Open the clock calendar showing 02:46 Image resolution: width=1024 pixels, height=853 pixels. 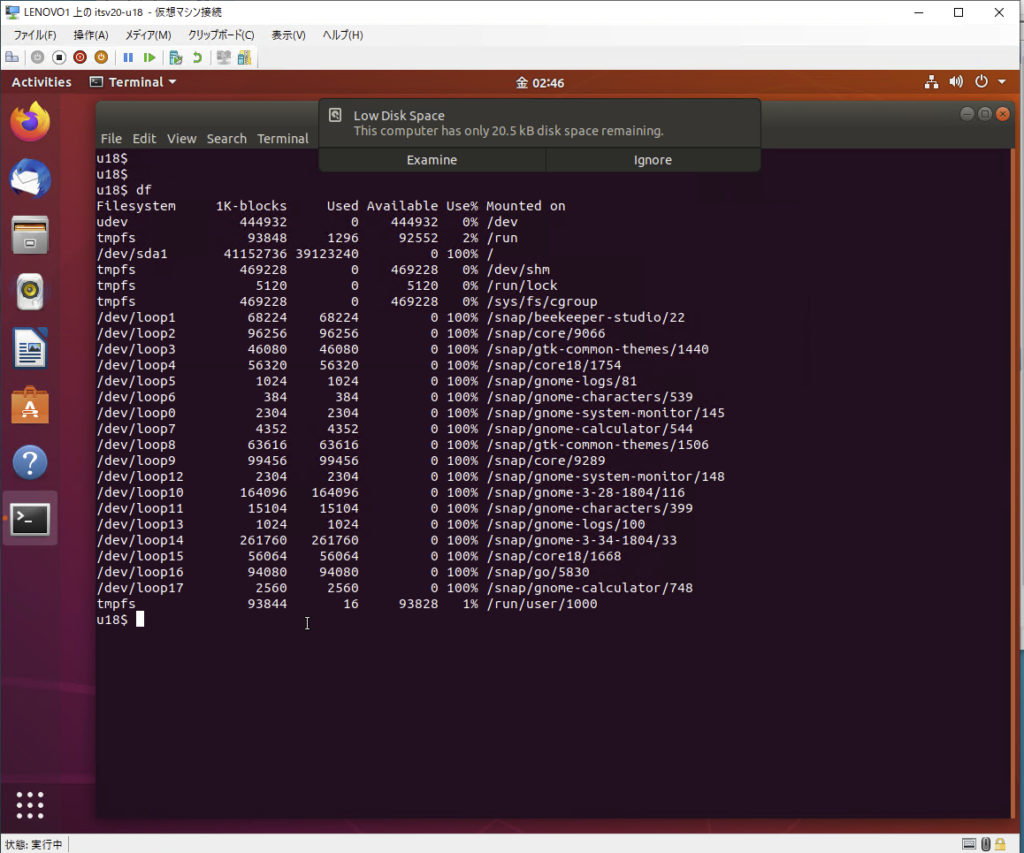(540, 82)
